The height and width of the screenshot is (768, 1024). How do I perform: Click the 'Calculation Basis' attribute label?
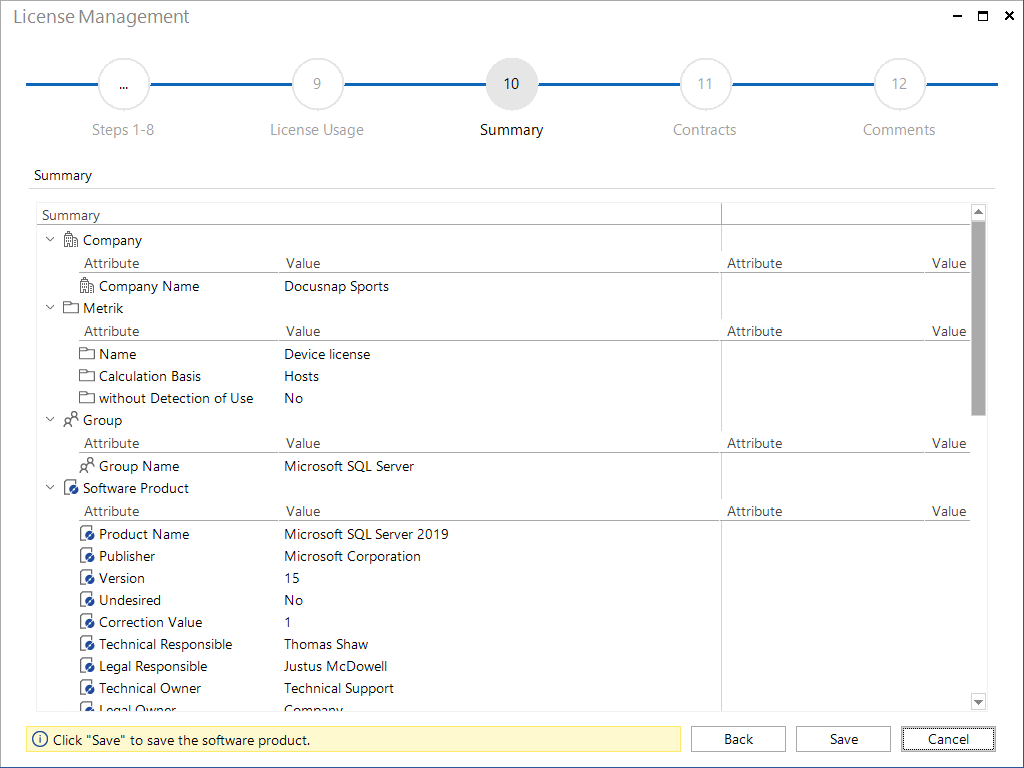click(x=150, y=376)
